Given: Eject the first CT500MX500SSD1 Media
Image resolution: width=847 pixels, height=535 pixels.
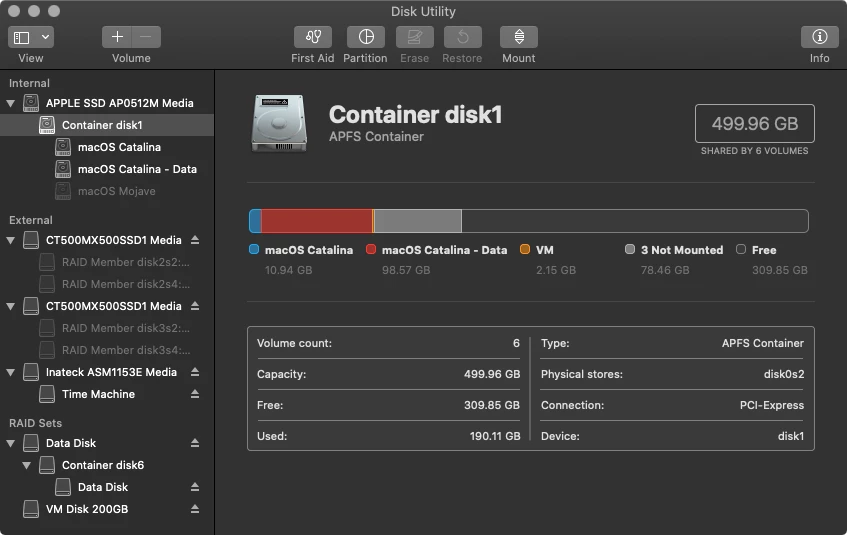Looking at the screenshot, I should 195,240.
